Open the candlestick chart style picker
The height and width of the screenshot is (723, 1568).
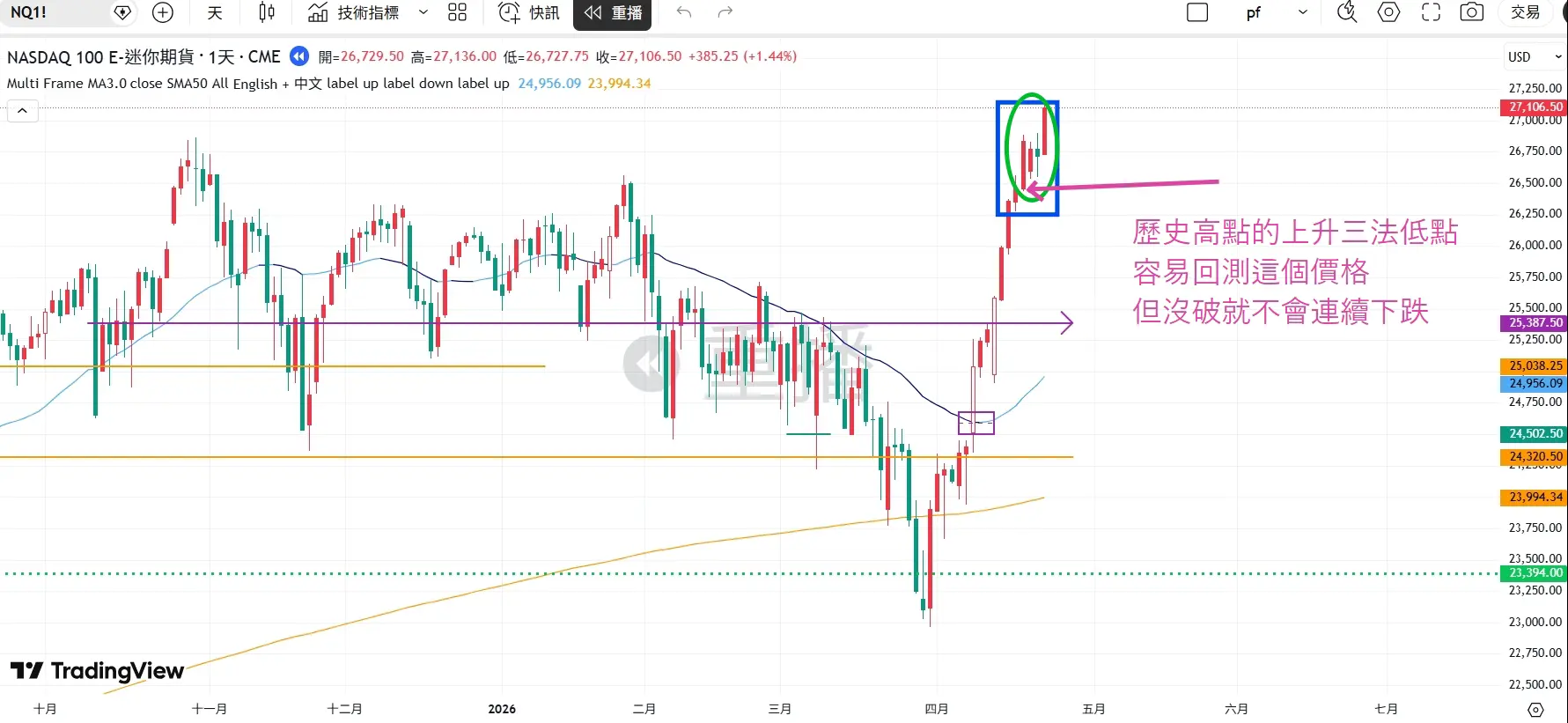[x=267, y=12]
